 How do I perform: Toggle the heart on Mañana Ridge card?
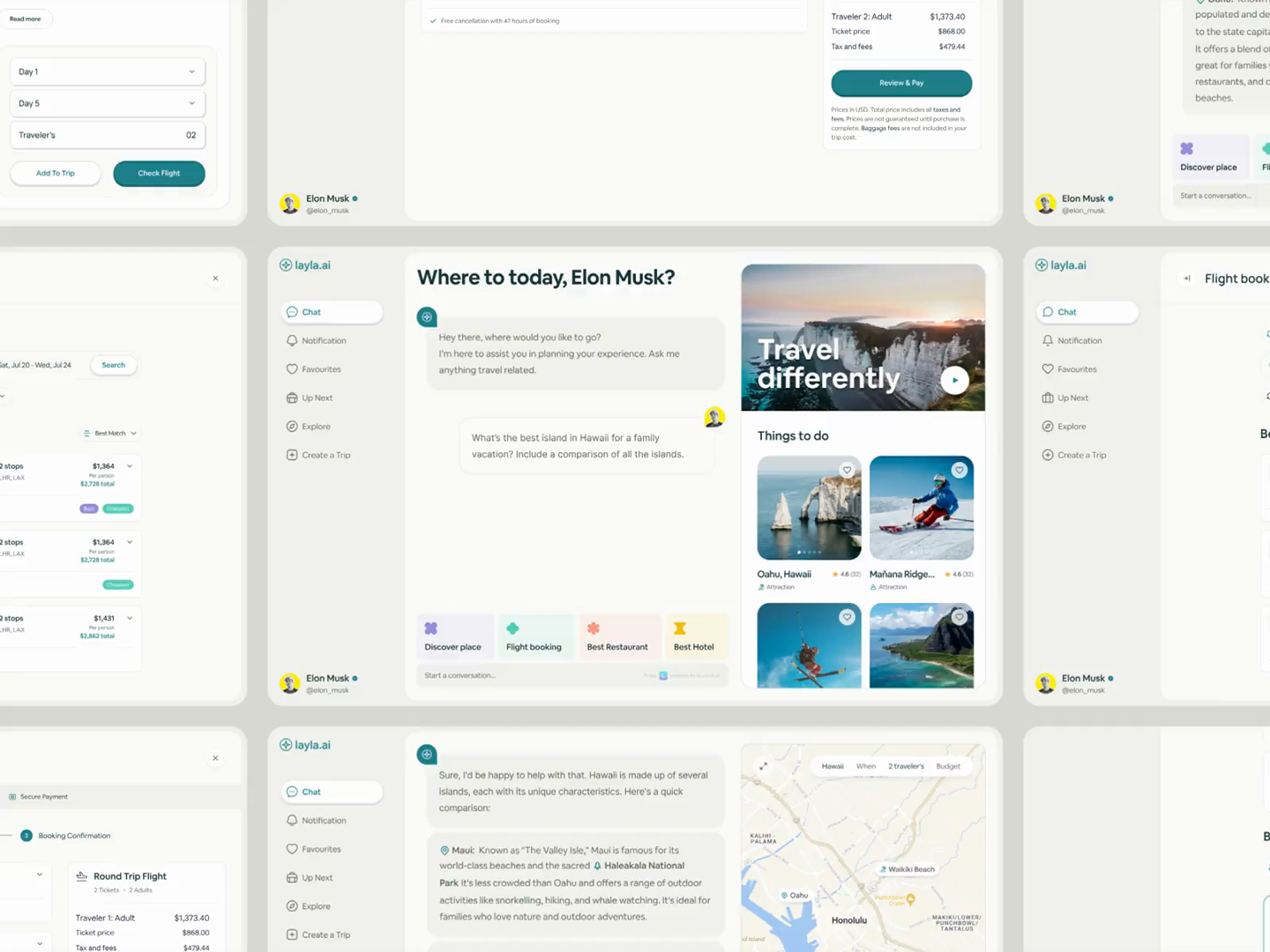click(x=960, y=470)
